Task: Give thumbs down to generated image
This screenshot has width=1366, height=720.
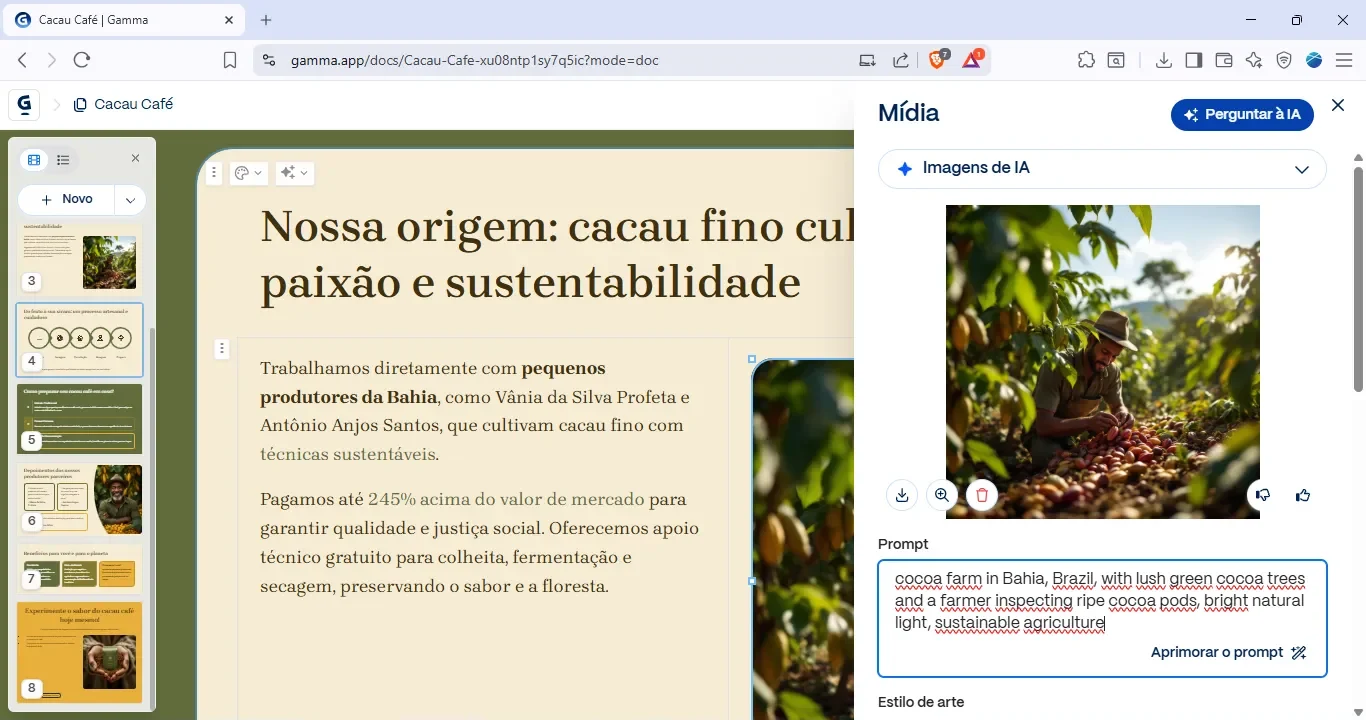Action: [1263, 495]
